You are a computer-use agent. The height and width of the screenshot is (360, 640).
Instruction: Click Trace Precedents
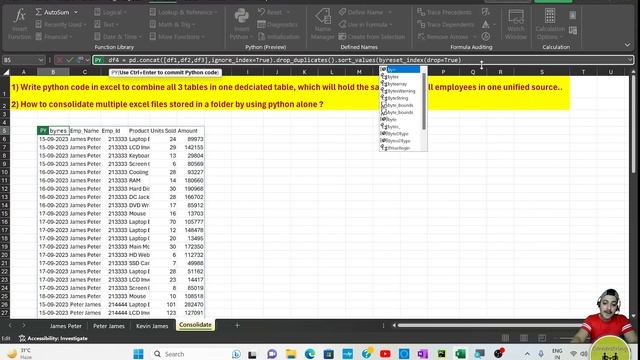tap(444, 12)
